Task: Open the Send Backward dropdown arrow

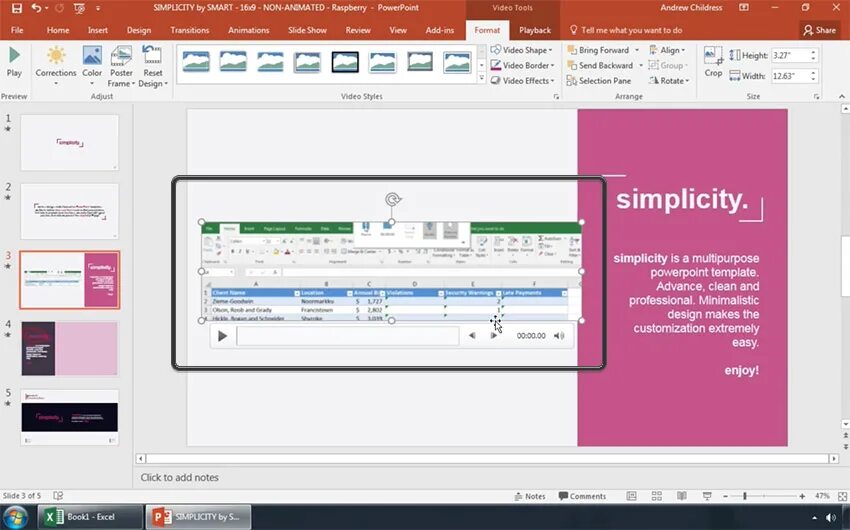Action: (641, 65)
